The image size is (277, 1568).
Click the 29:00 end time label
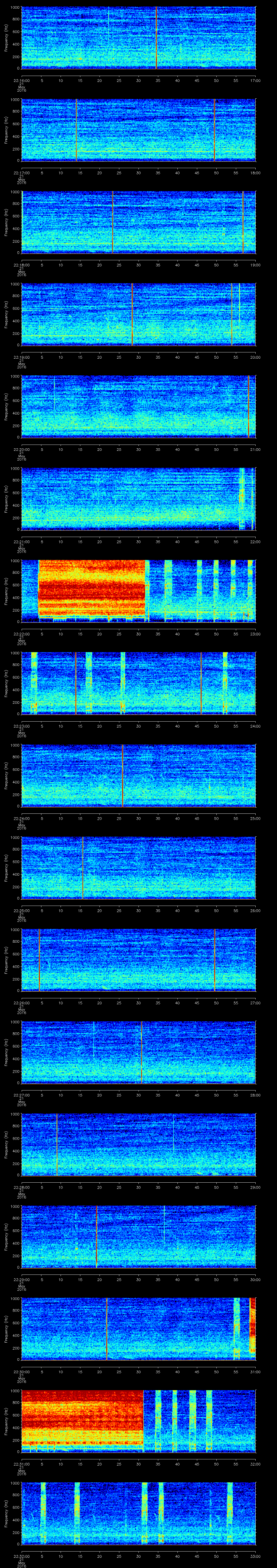(x=255, y=1187)
